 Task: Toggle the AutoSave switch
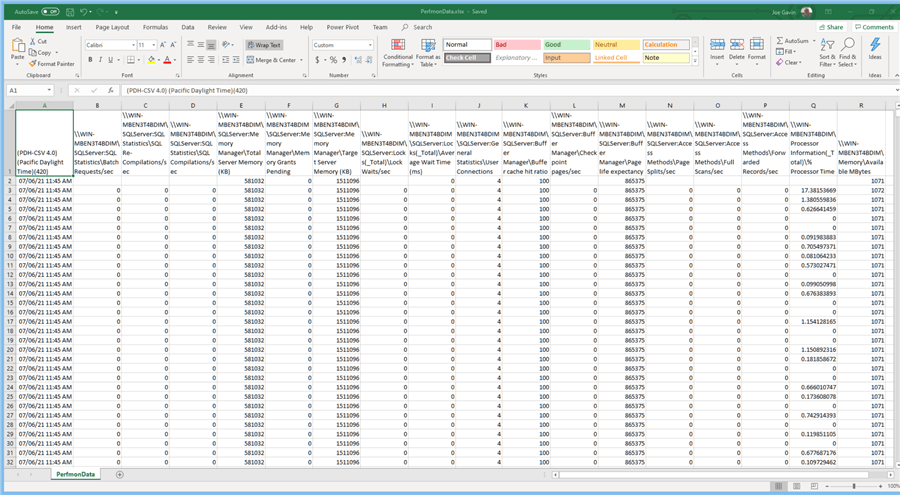(x=49, y=11)
